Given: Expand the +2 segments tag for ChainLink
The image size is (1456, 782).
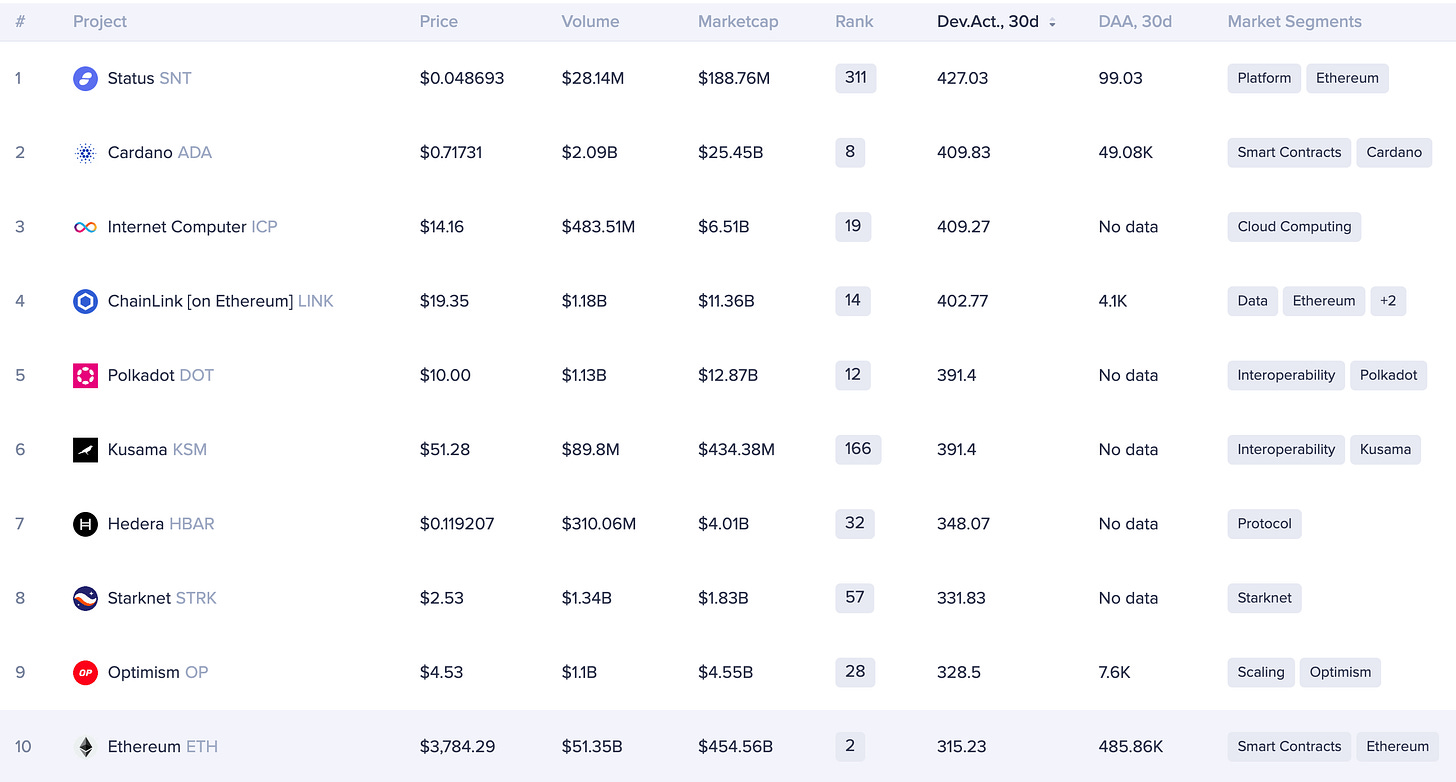Looking at the screenshot, I should tap(1388, 301).
